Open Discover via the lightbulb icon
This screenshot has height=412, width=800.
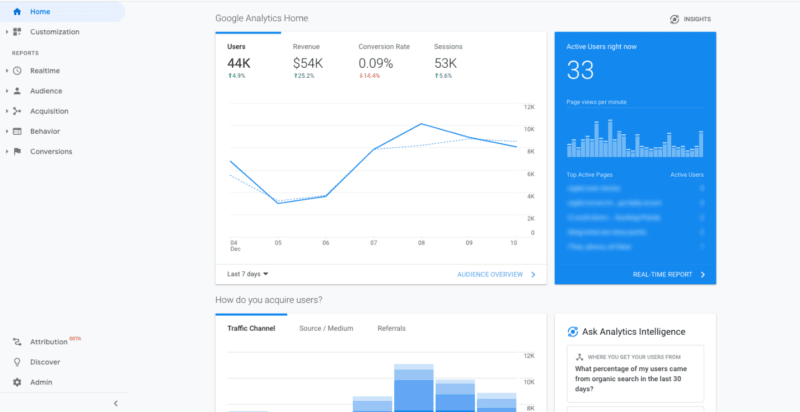(x=17, y=362)
